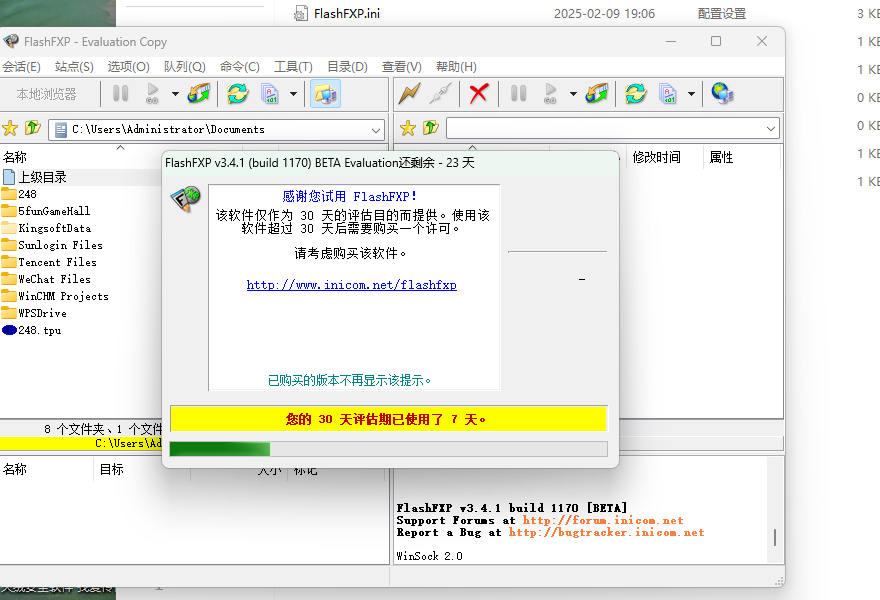Image resolution: width=880 pixels, height=600 pixels.
Task: Open local transfer mode dropdown arrow
Action: [293, 94]
